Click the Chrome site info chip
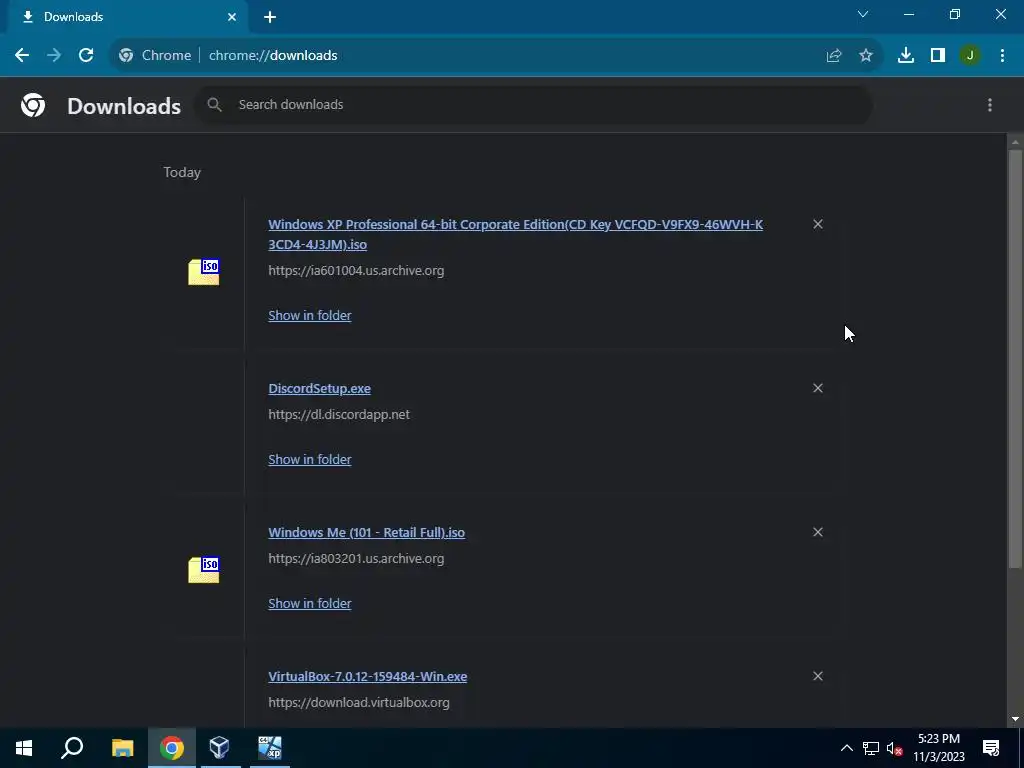1024x768 pixels. (x=155, y=56)
